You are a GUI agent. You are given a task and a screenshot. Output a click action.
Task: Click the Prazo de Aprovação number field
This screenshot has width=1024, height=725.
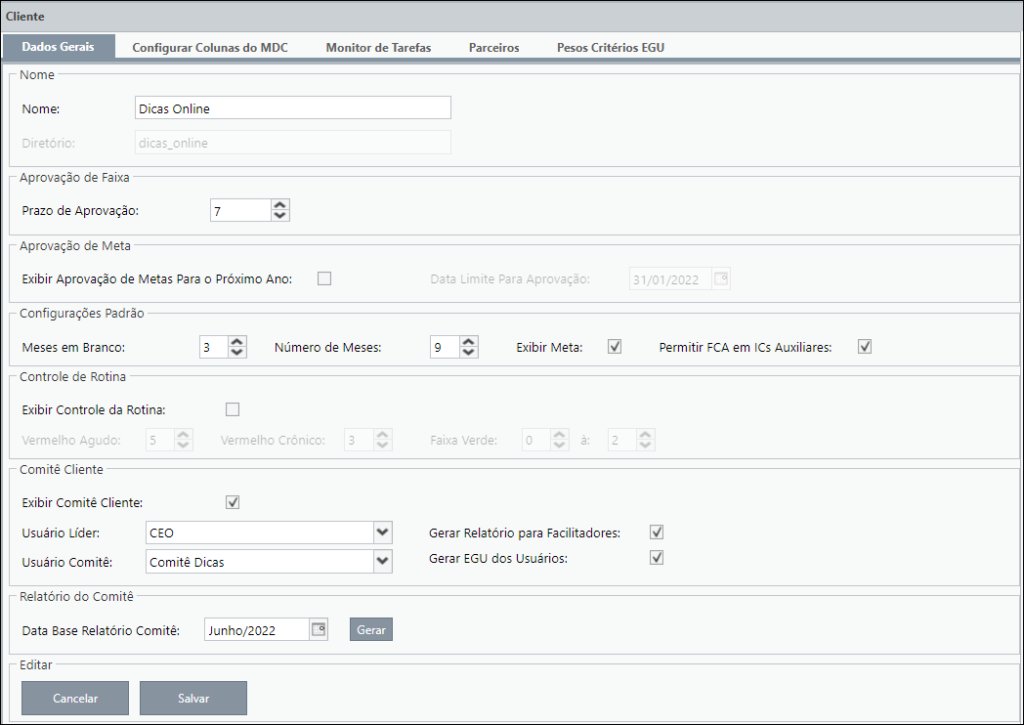coord(240,210)
